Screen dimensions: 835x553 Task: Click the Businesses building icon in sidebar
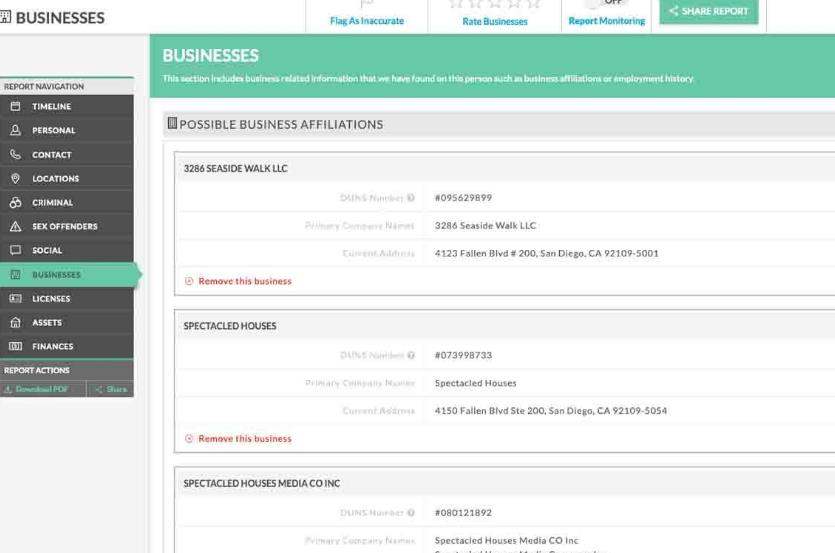point(15,274)
